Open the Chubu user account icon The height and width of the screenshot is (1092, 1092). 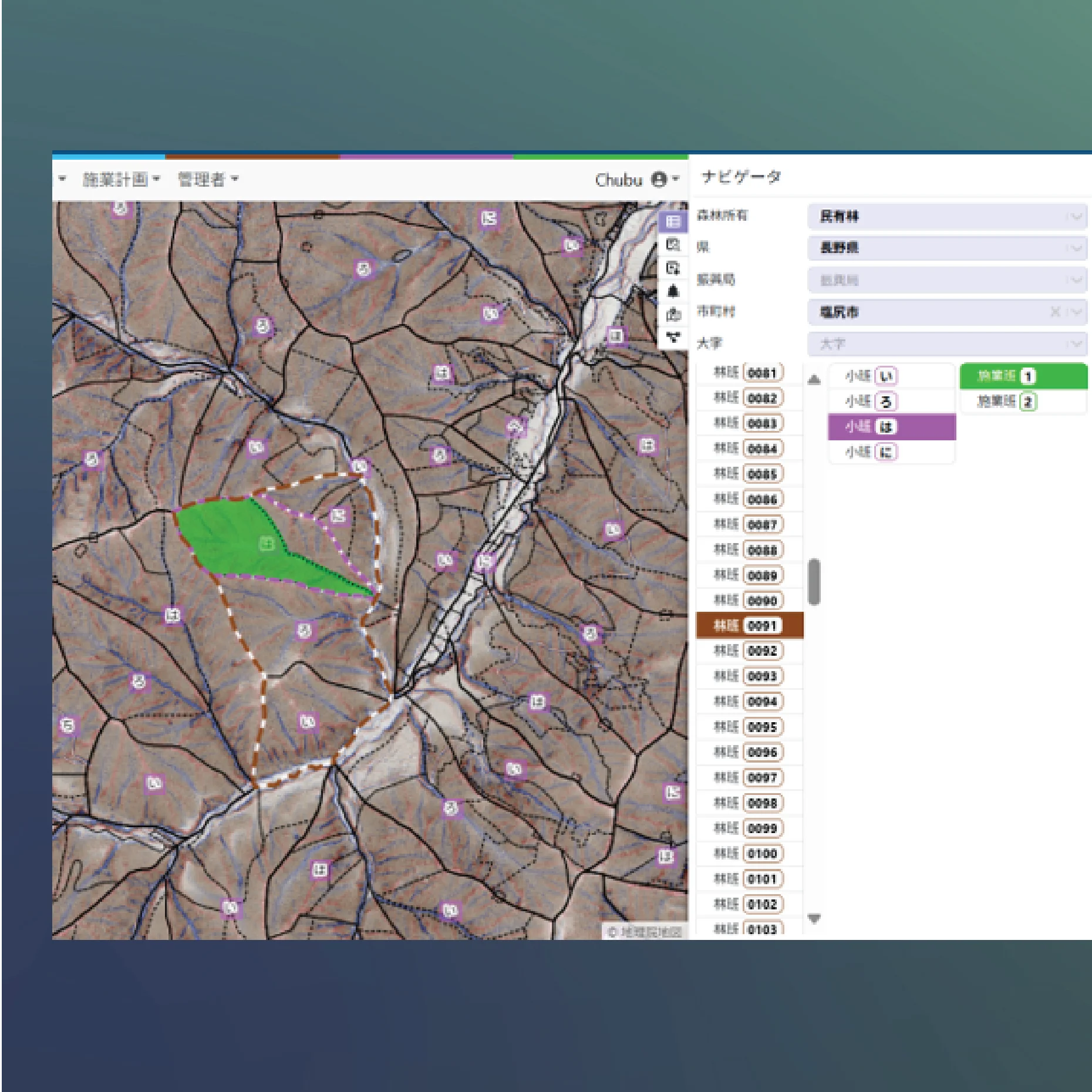point(659,178)
